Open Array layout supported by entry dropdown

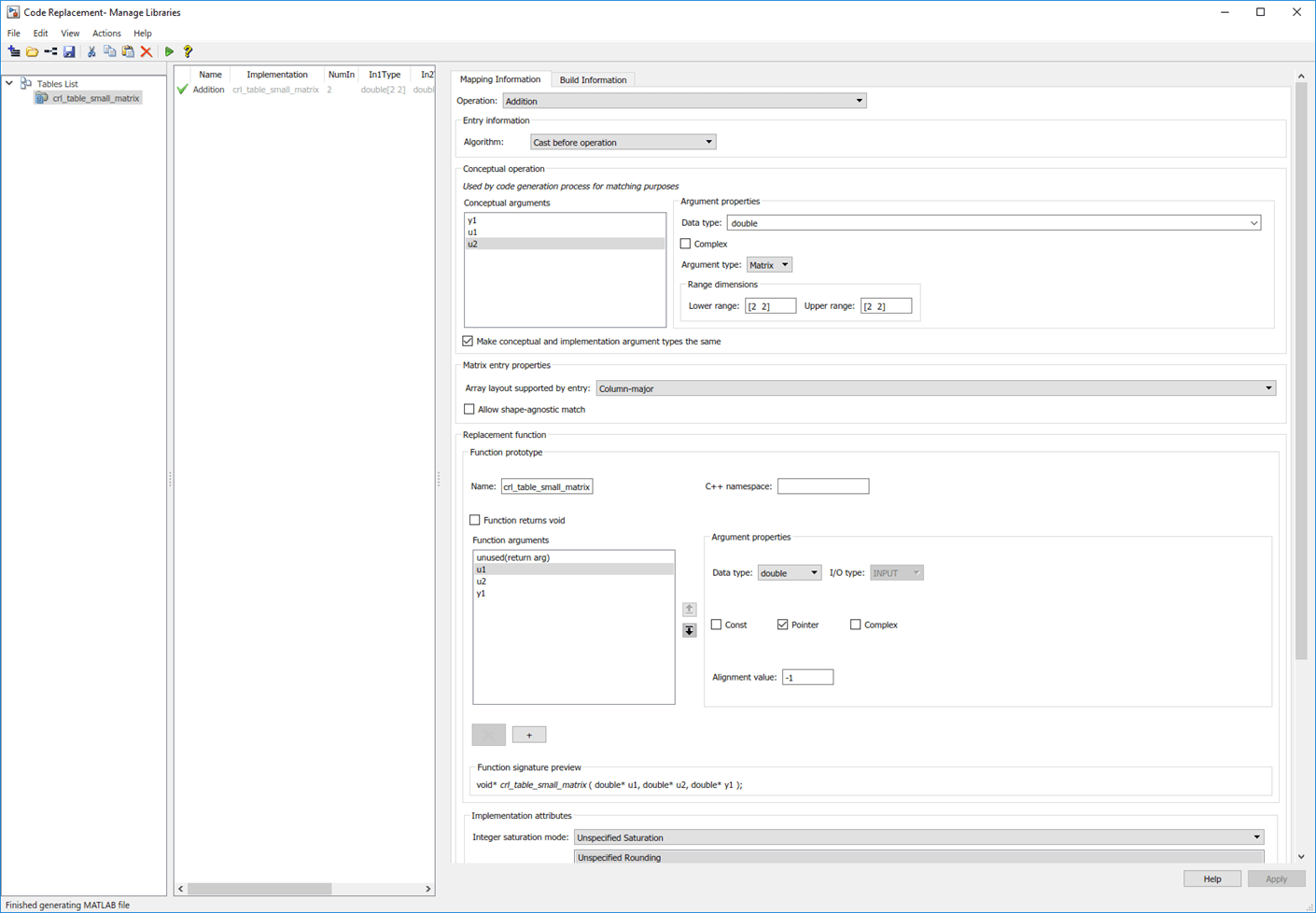point(936,388)
